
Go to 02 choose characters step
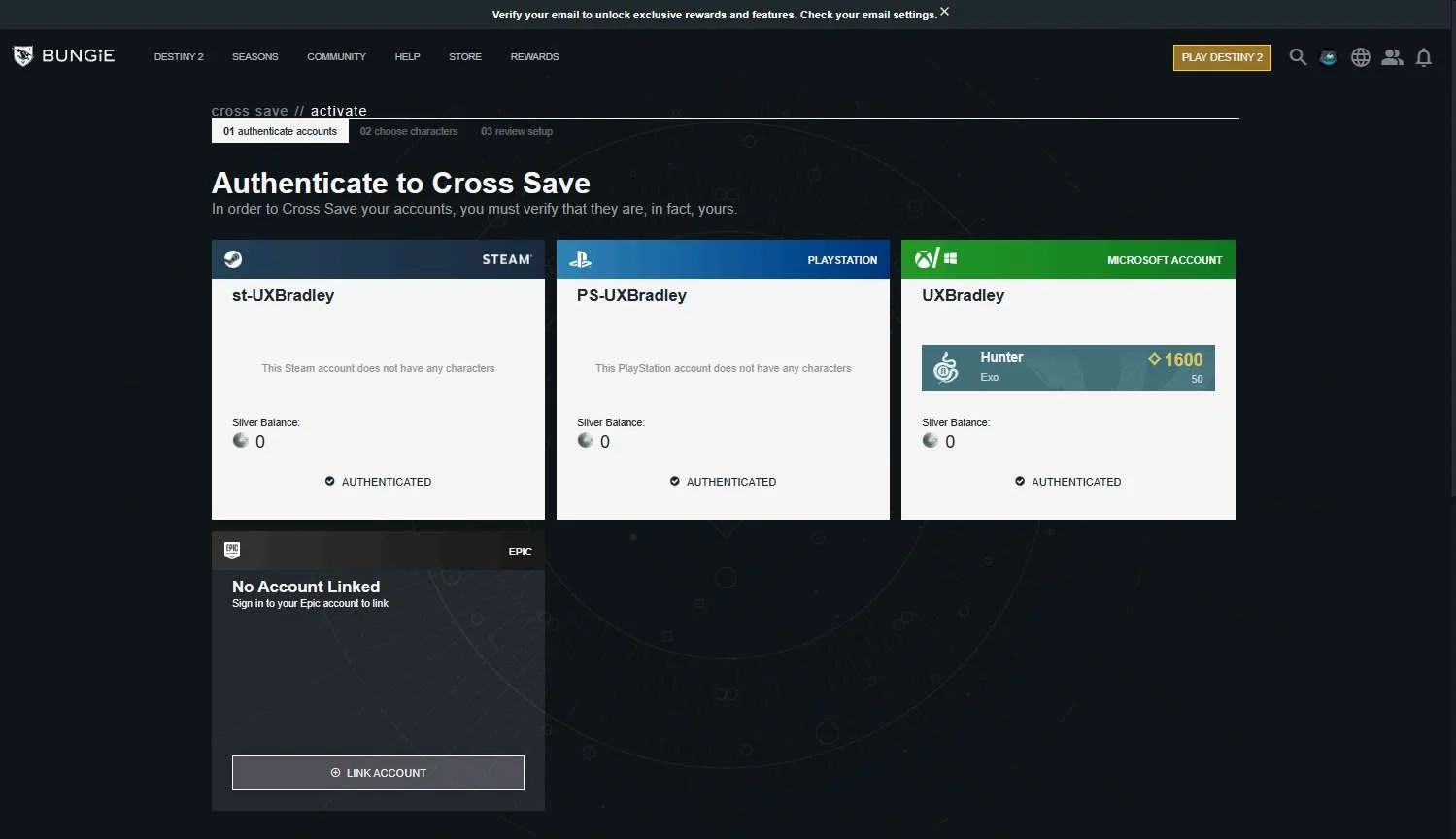409,131
